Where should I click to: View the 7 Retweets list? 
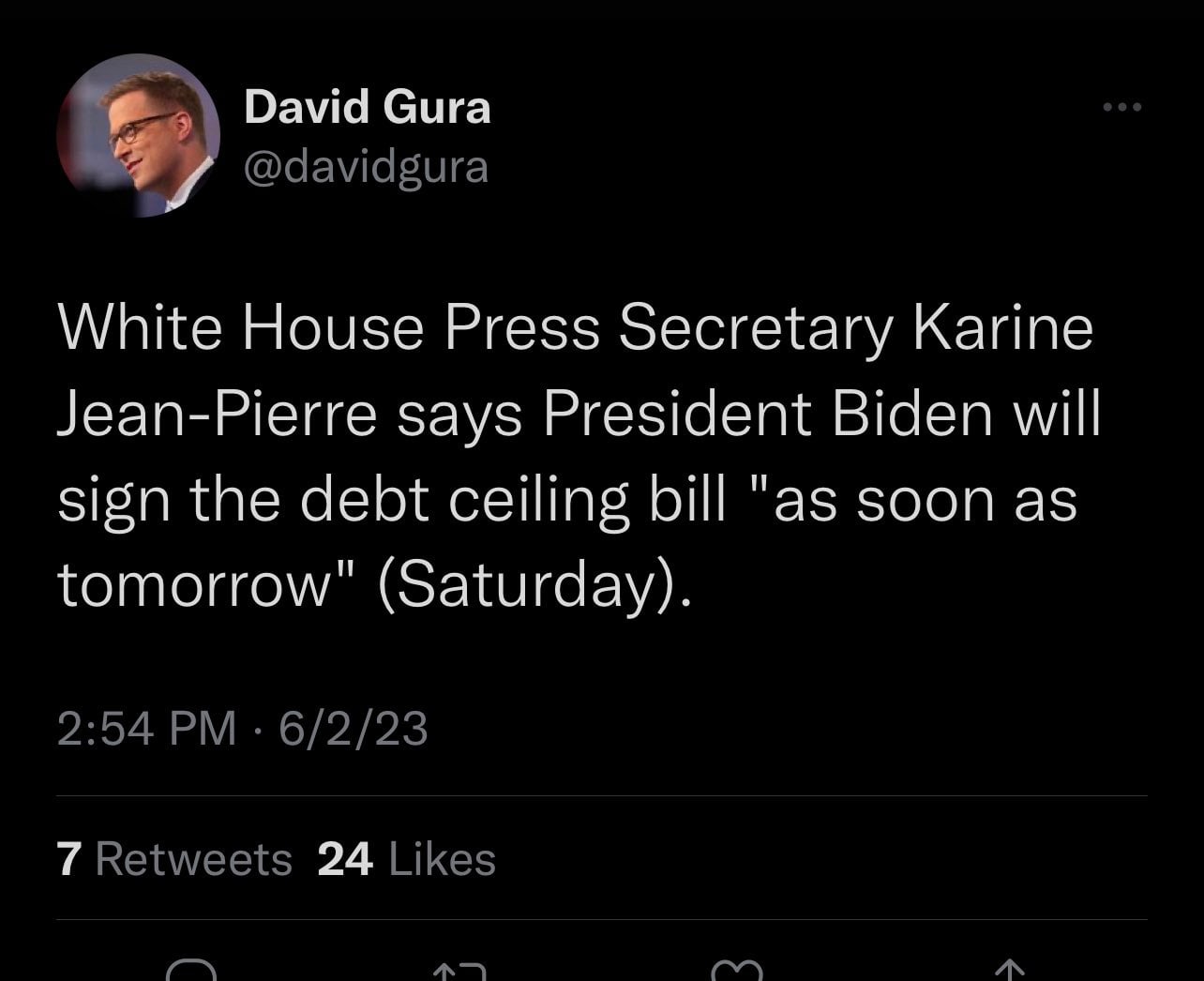pyautogui.click(x=174, y=859)
